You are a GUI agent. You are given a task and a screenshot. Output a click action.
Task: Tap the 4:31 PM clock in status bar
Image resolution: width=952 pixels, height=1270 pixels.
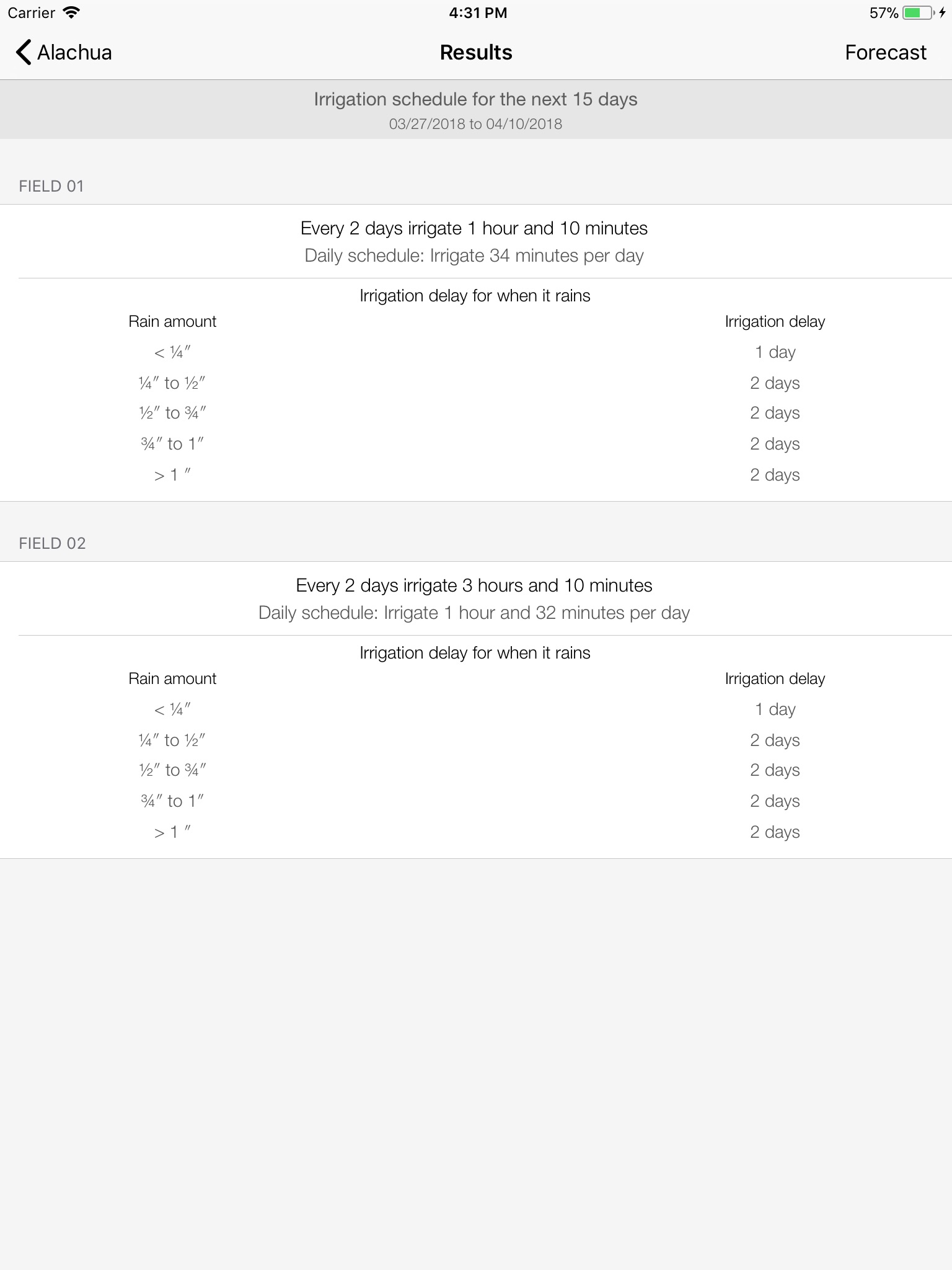click(478, 13)
